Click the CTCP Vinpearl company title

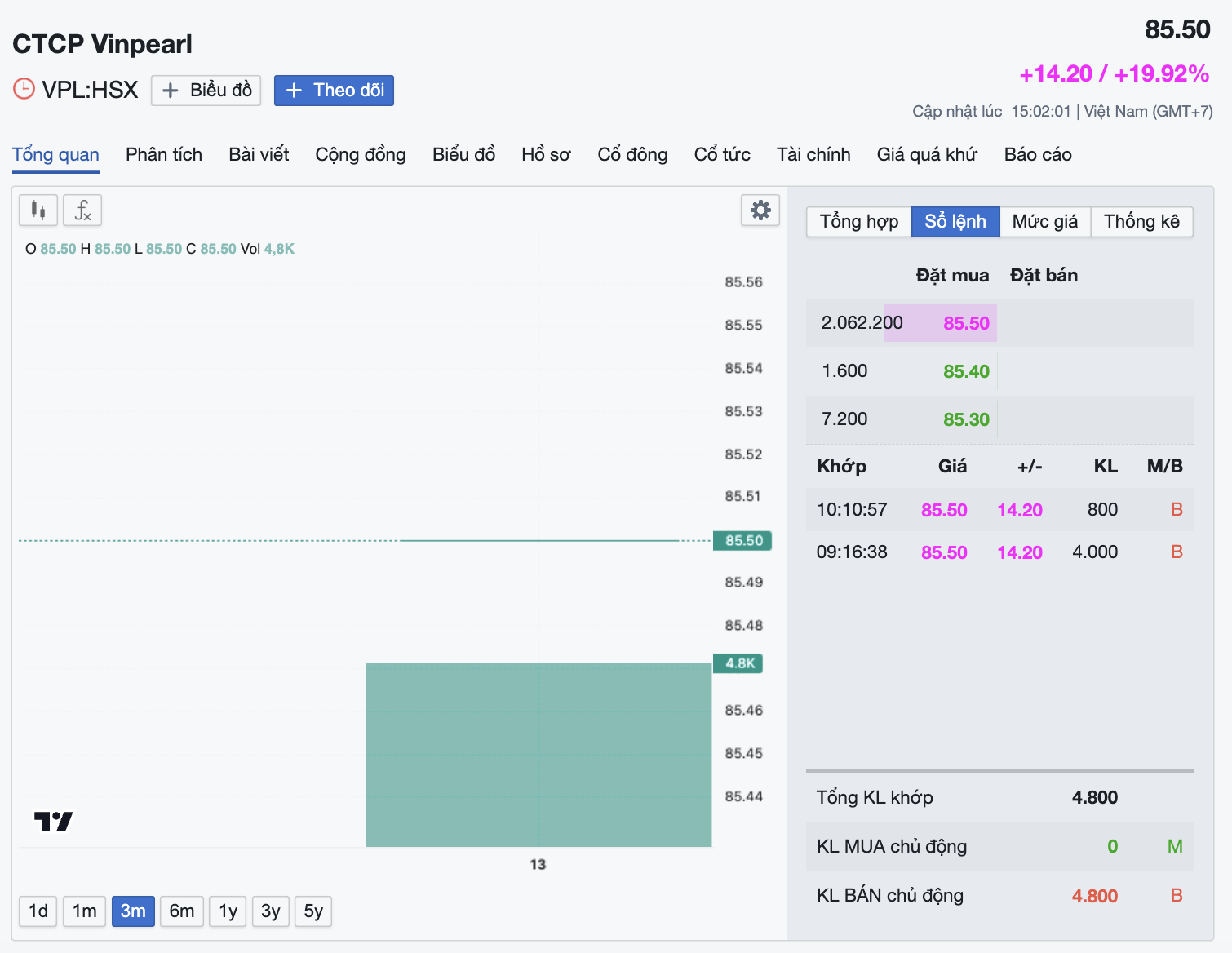tap(102, 44)
